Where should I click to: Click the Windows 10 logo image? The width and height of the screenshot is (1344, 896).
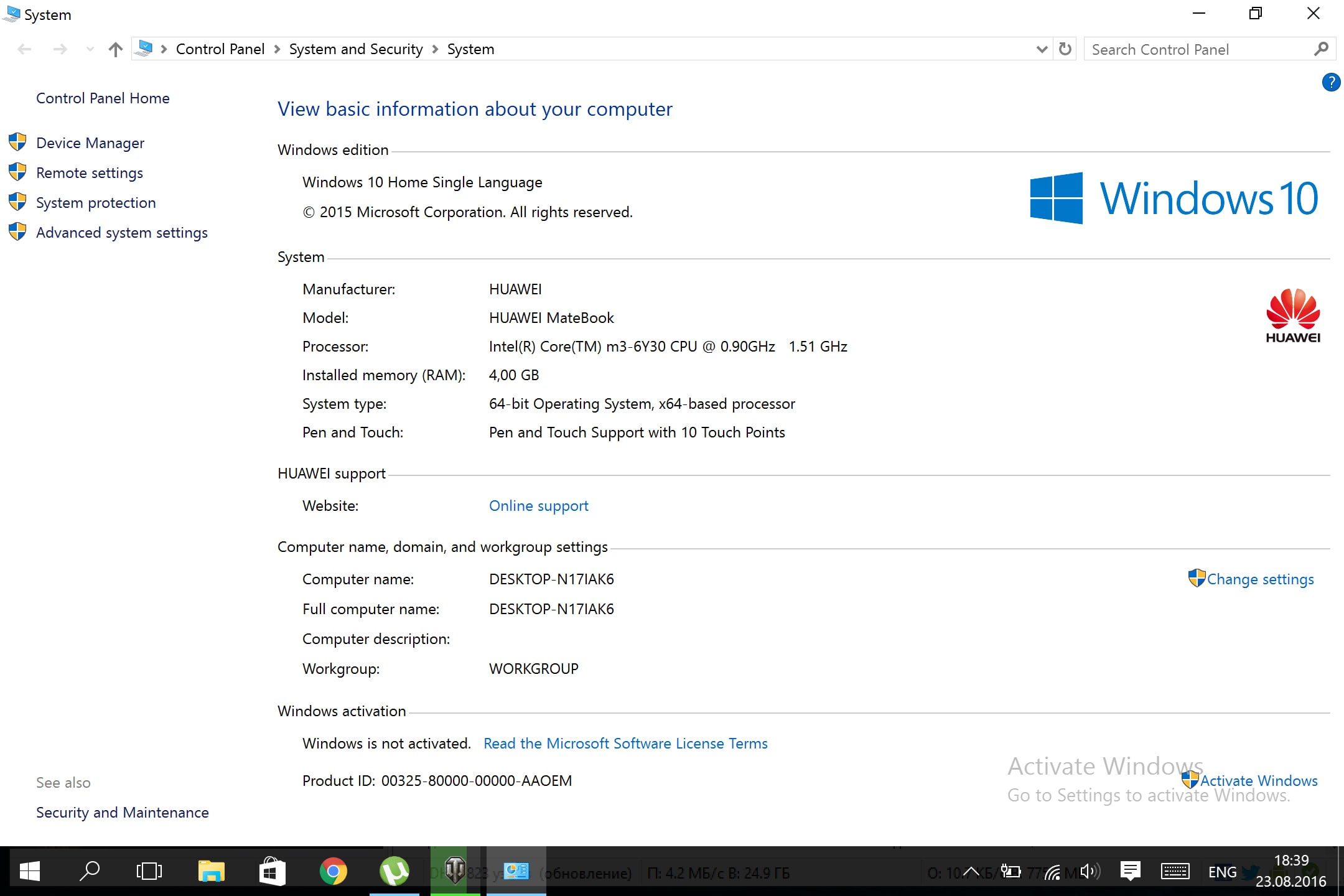(1174, 198)
